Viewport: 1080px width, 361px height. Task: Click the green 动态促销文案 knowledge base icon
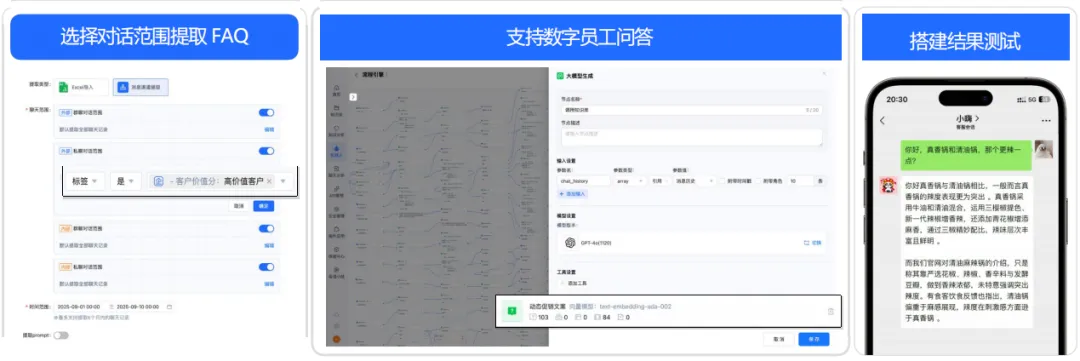(x=512, y=311)
